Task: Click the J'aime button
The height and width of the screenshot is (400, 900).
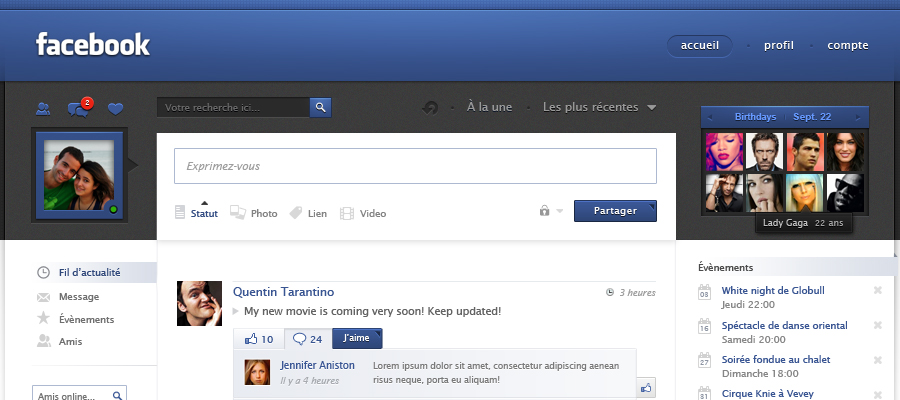Action: pyautogui.click(x=357, y=338)
